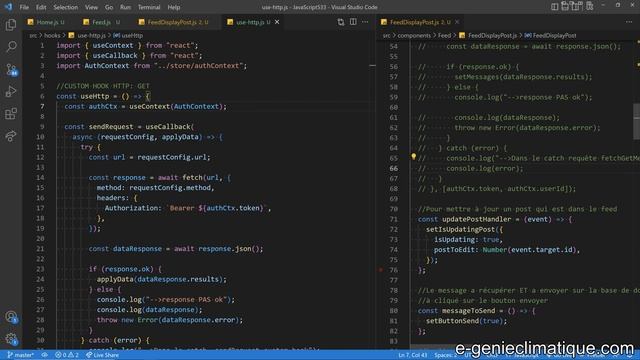Click the Open Changes icon in left editor
Image resolution: width=640 pixels, height=360 pixels.
click(341, 22)
